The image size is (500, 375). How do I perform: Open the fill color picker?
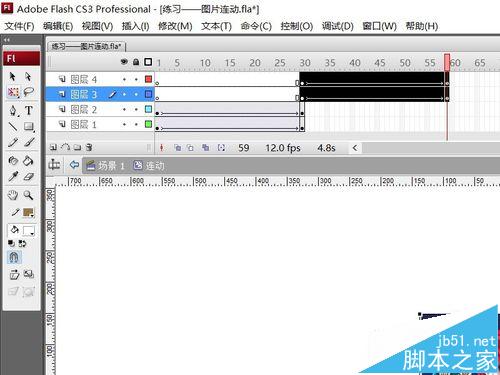[x=29, y=231]
